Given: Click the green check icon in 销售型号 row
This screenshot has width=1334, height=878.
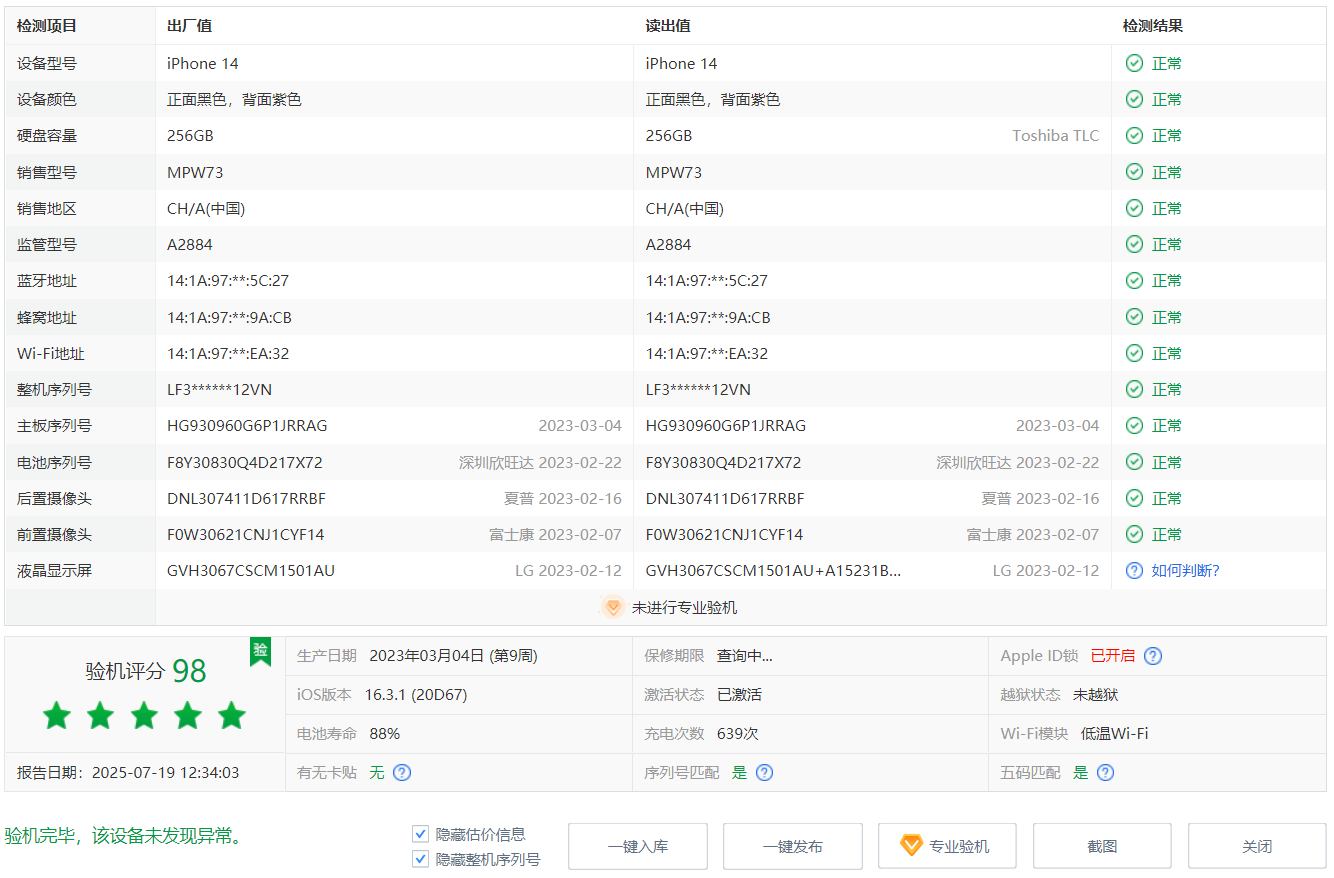Looking at the screenshot, I should coord(1134,172).
